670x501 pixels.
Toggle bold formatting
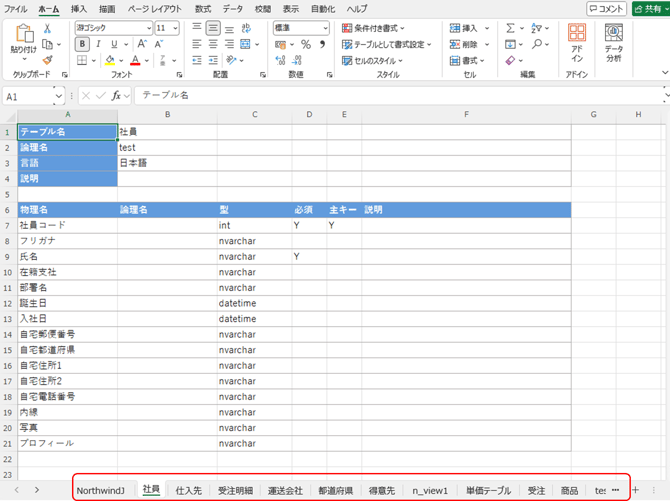point(83,45)
